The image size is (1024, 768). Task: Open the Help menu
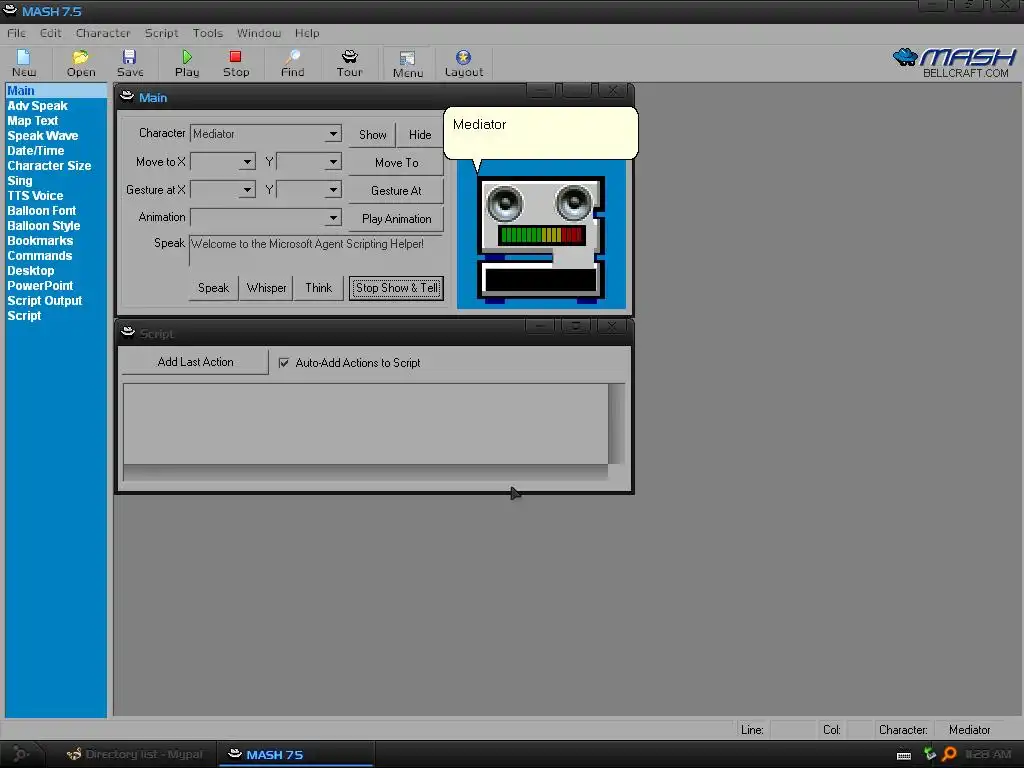307,33
